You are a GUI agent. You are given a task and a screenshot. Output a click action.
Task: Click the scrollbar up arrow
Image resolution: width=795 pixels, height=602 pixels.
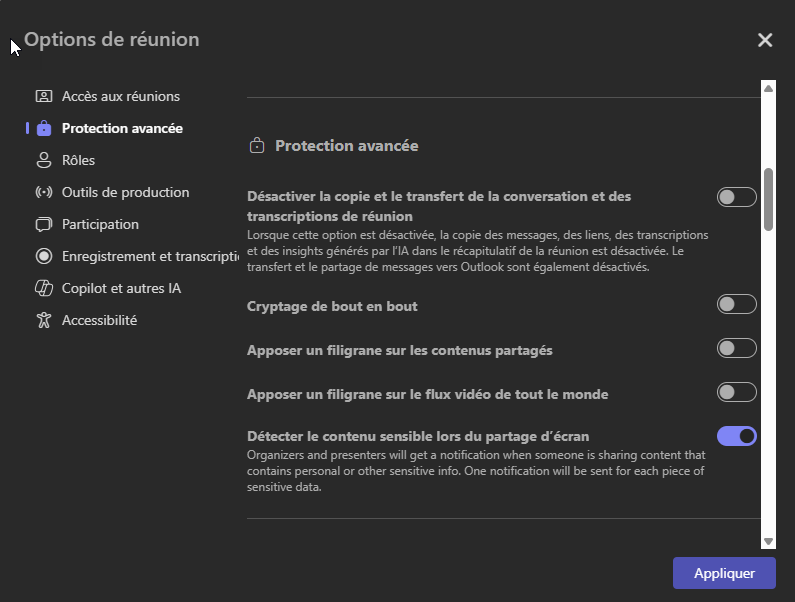[768, 88]
